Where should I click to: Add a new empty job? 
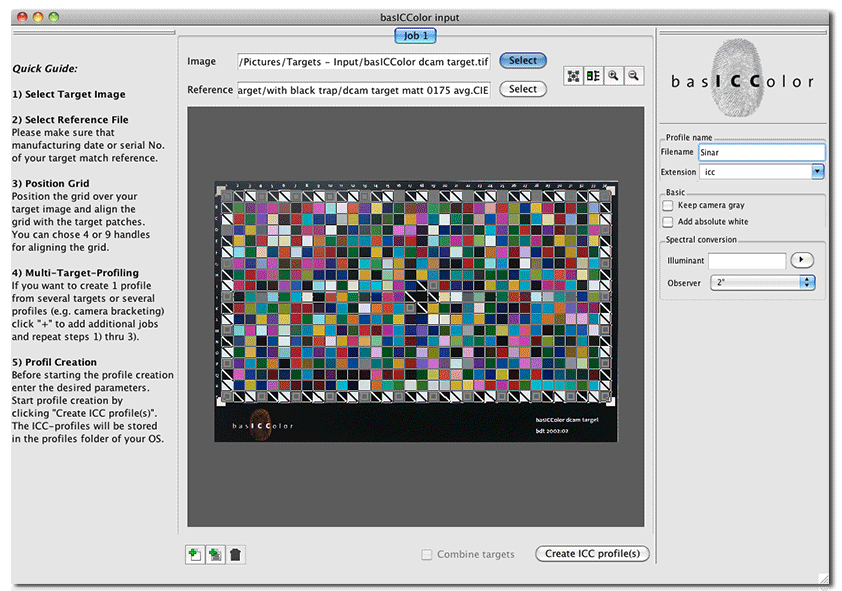(195, 554)
